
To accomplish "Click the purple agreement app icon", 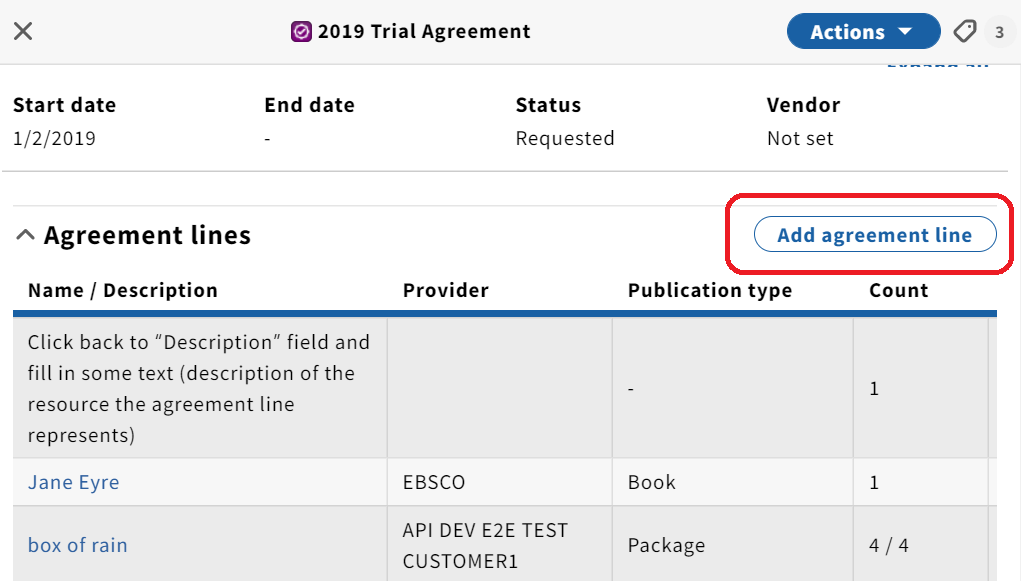I will (x=301, y=31).
